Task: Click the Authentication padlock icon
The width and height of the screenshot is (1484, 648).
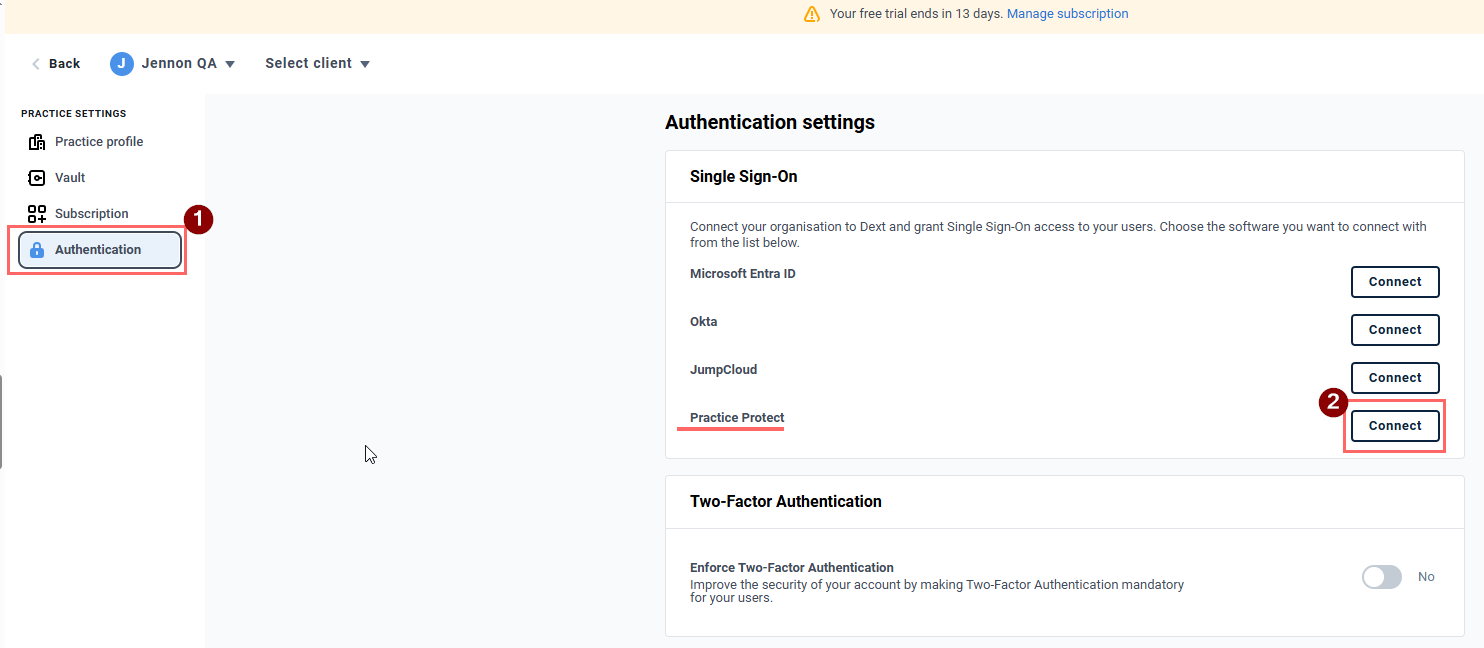Action: (x=37, y=250)
